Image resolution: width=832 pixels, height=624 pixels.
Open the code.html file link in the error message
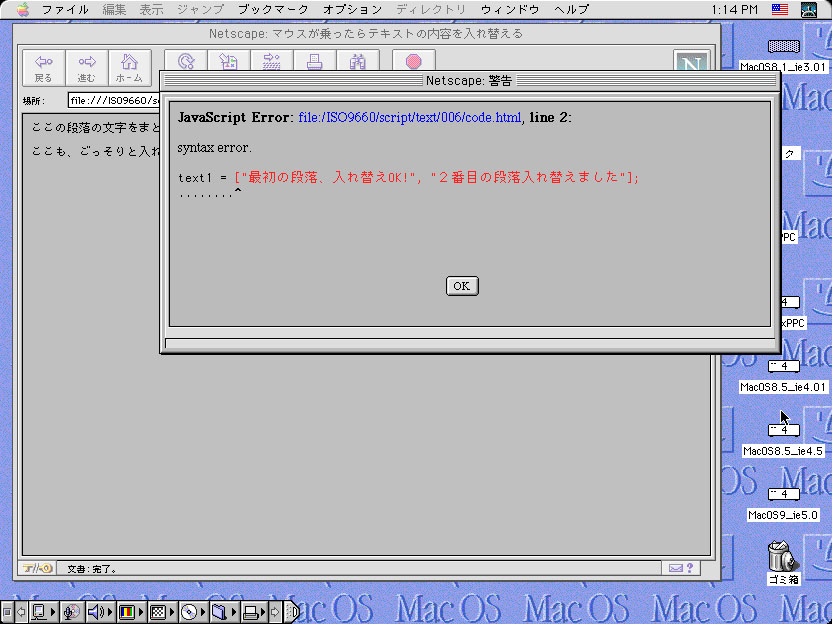[410, 117]
